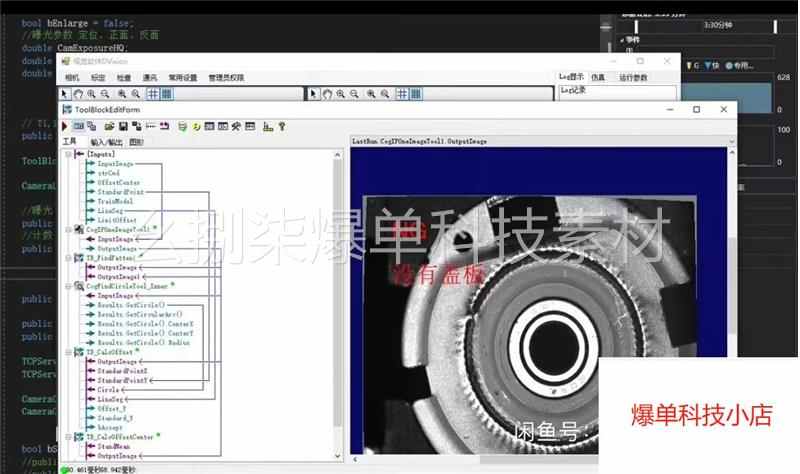Click the red arrow reset icon in ToolBlock toolbar
Image resolution: width=800 pixels, height=474 pixels.
pyautogui.click(x=164, y=126)
